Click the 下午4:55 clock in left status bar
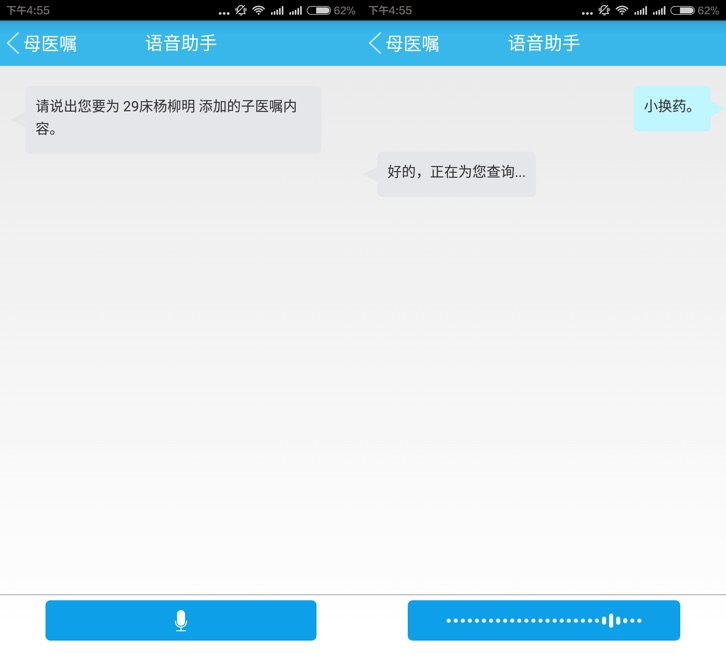This screenshot has width=726, height=664. click(28, 10)
